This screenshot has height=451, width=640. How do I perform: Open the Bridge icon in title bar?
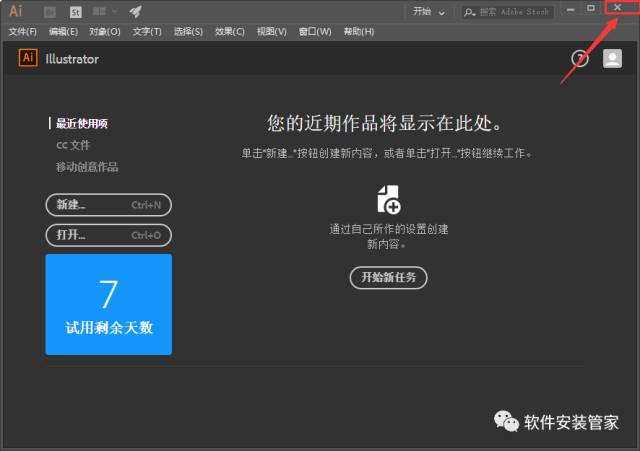50,12
